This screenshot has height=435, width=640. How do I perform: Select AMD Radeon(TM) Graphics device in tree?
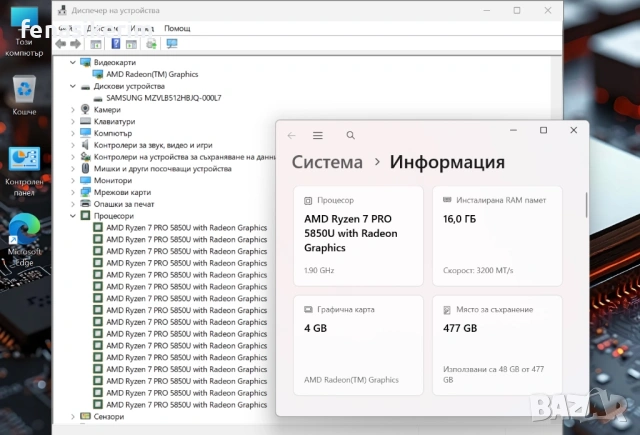(x=152, y=74)
